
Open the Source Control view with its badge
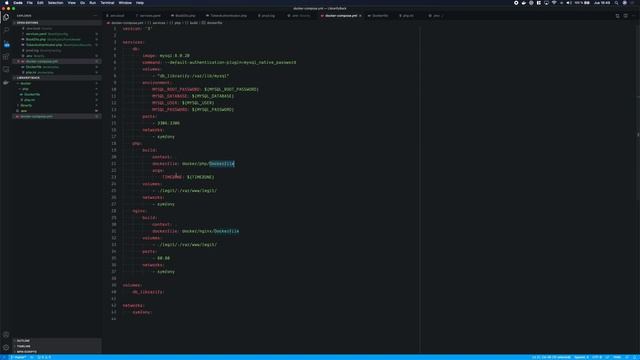pyautogui.click(x=6, y=43)
